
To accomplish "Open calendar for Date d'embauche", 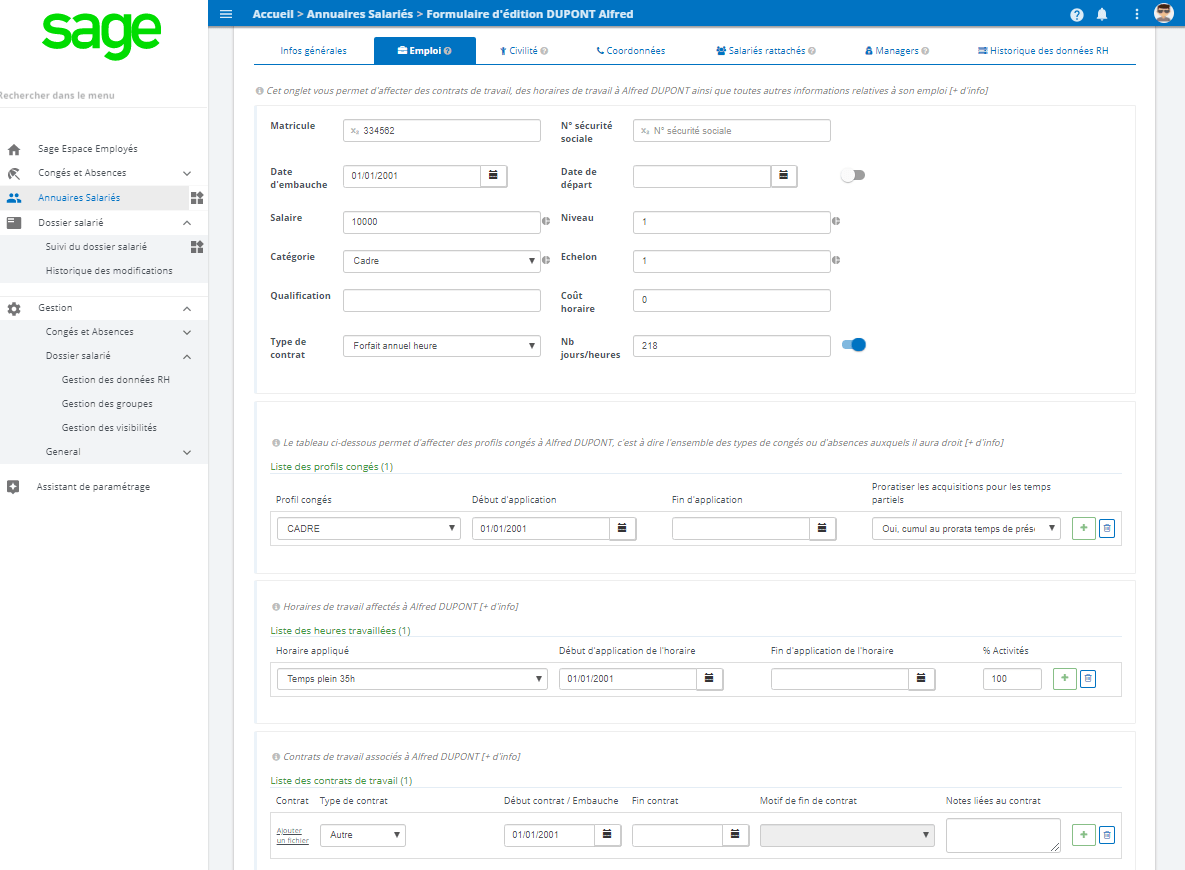I will tap(493, 175).
